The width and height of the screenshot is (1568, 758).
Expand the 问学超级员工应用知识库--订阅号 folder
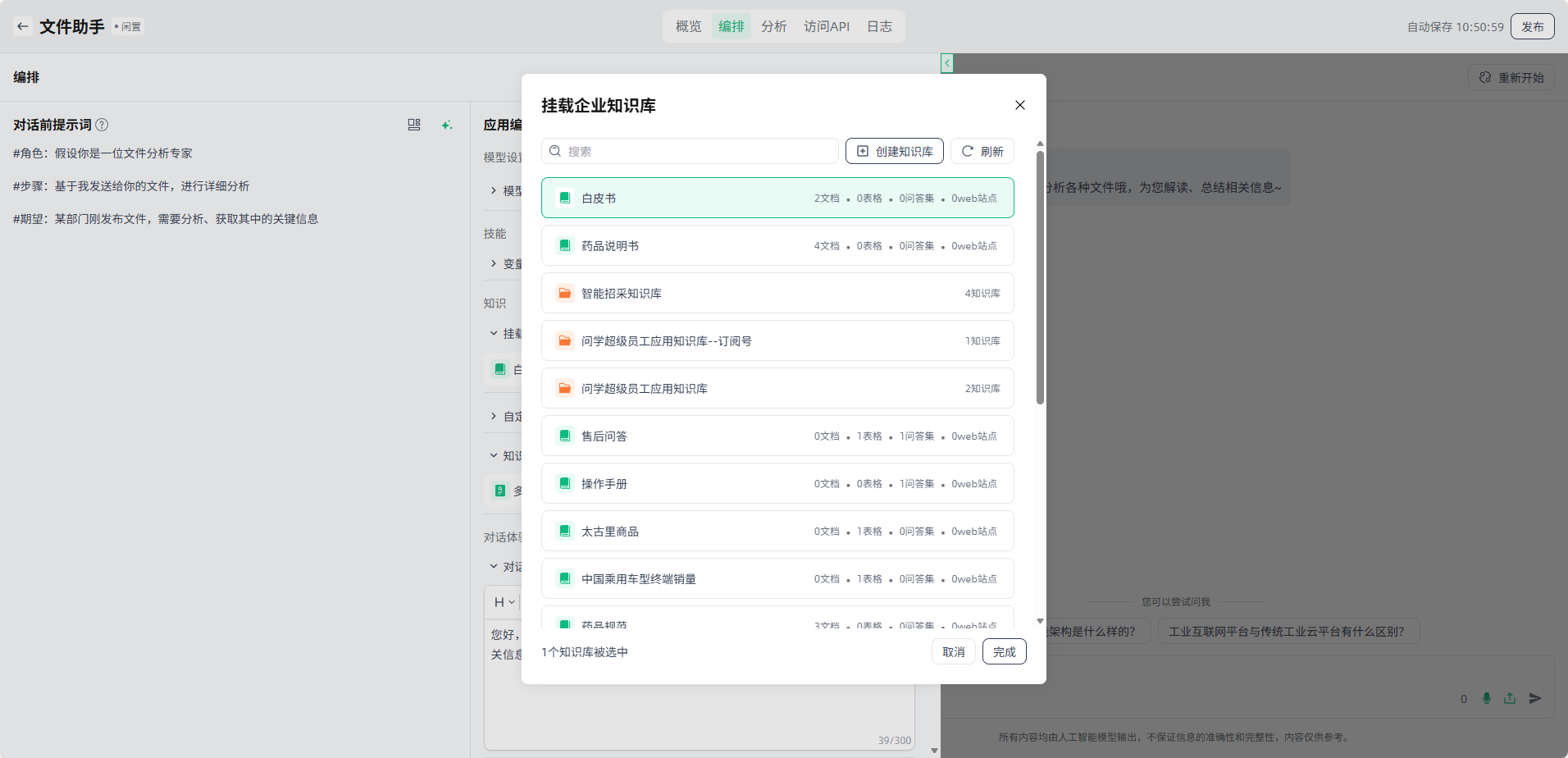point(777,340)
